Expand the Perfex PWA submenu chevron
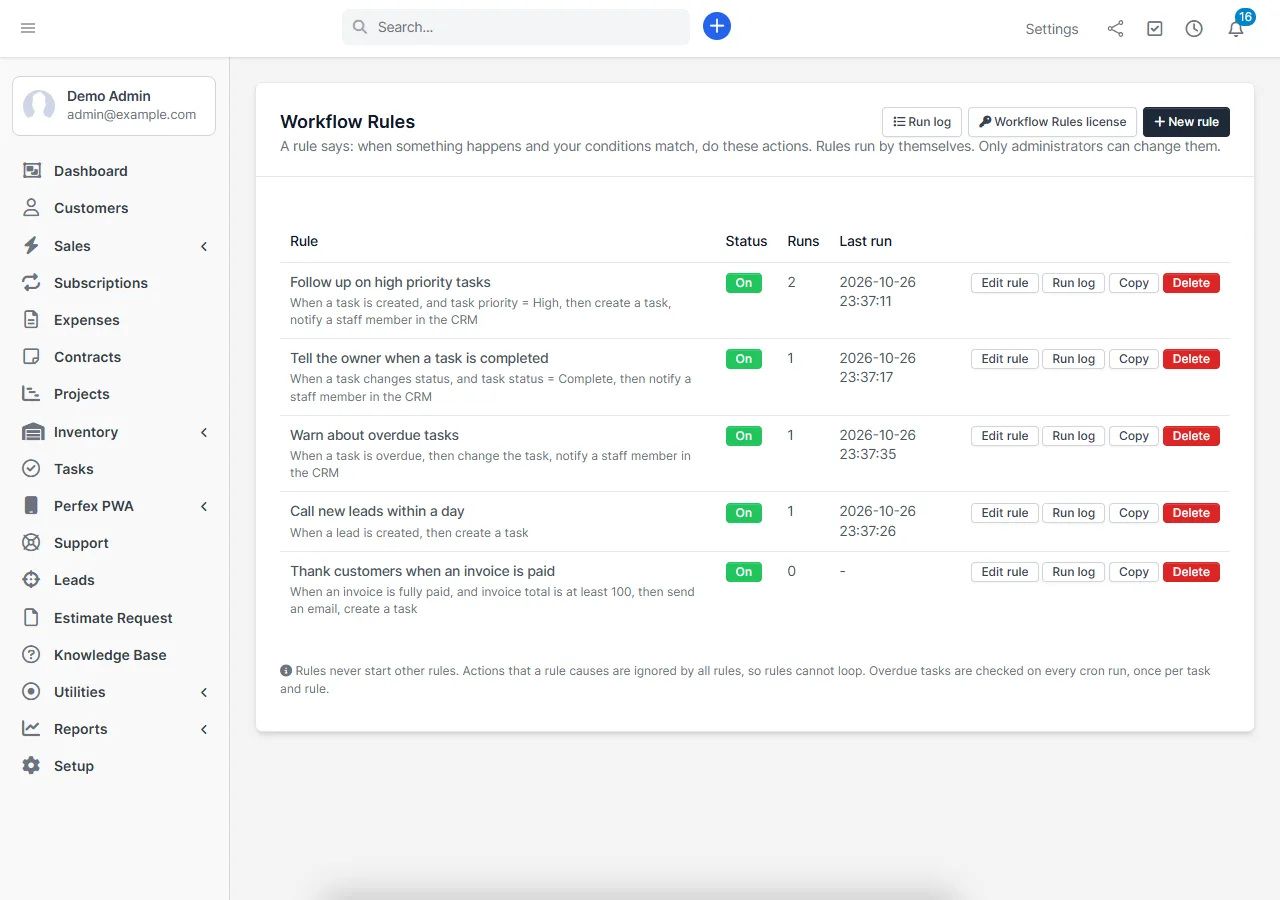 point(204,506)
